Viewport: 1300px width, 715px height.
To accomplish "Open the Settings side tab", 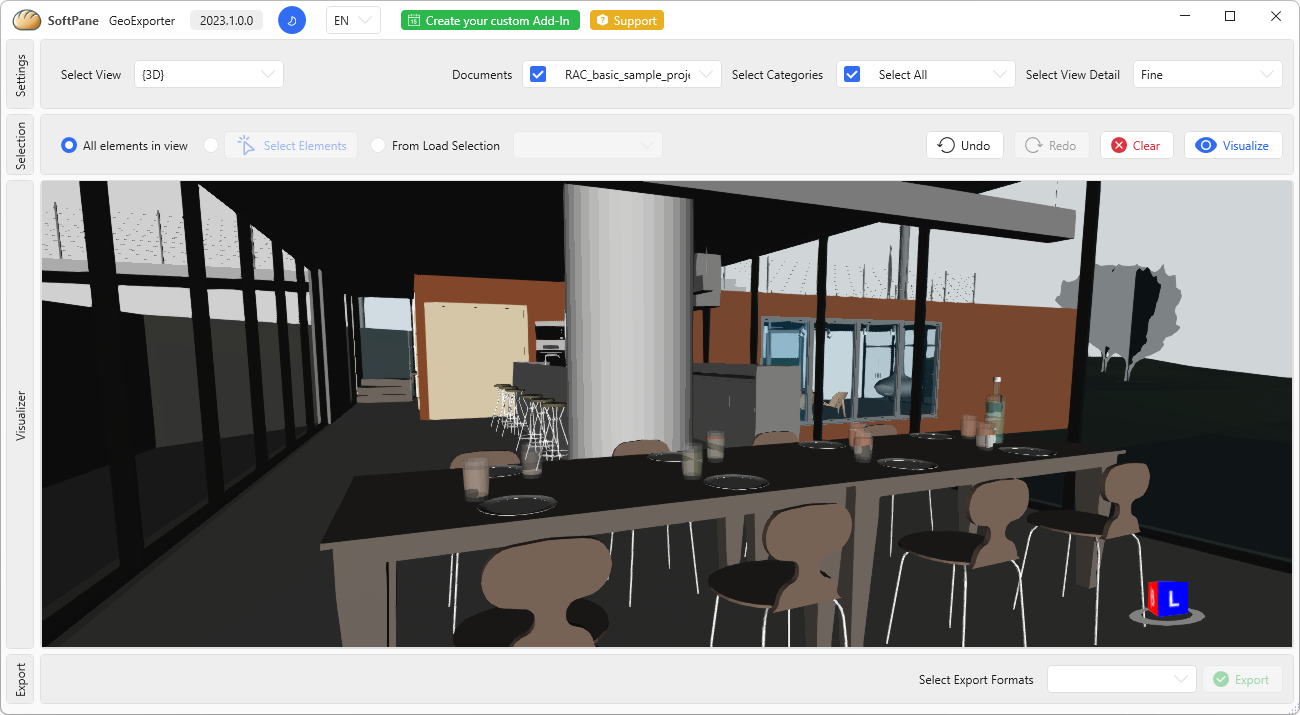I will (x=21, y=75).
